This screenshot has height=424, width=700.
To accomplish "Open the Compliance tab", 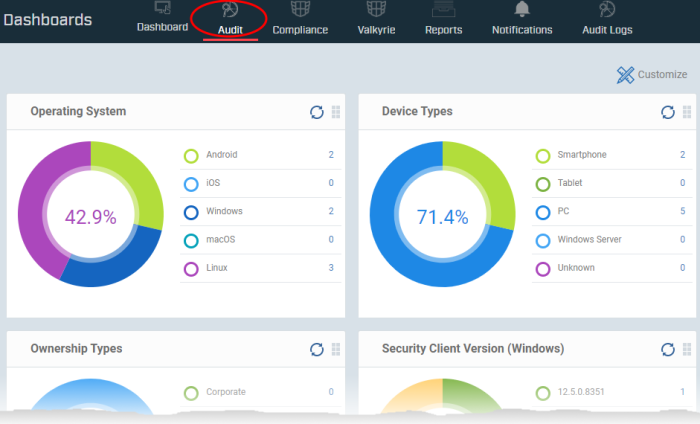I will [x=300, y=19].
